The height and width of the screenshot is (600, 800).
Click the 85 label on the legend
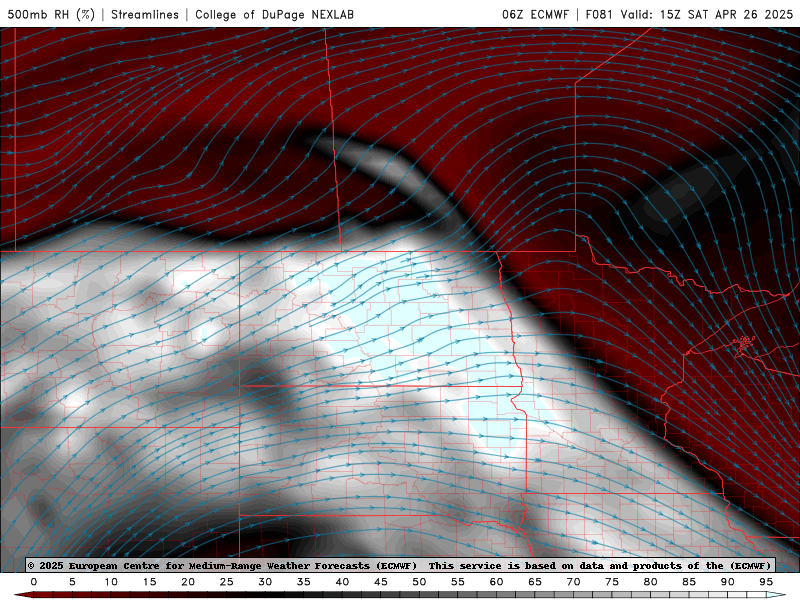pyautogui.click(x=689, y=582)
